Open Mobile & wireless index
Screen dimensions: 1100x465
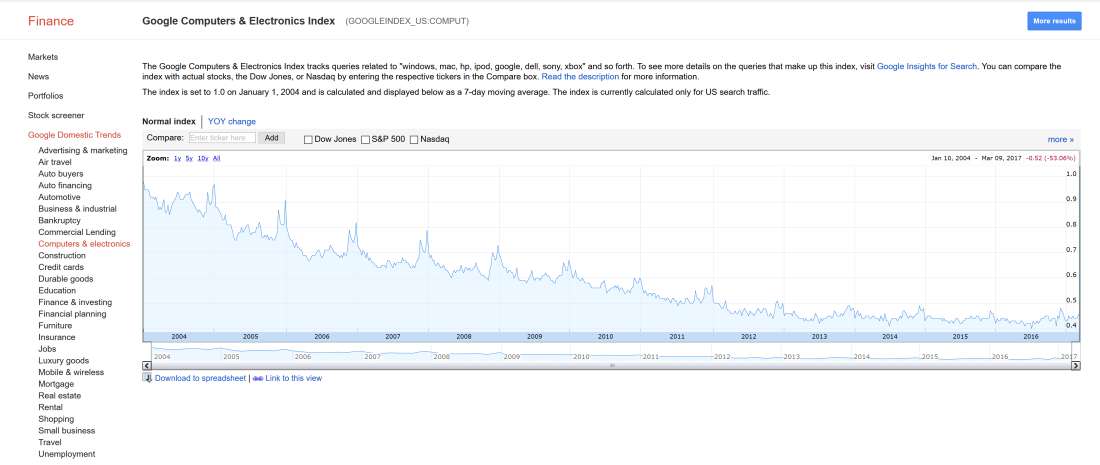click(x=71, y=372)
